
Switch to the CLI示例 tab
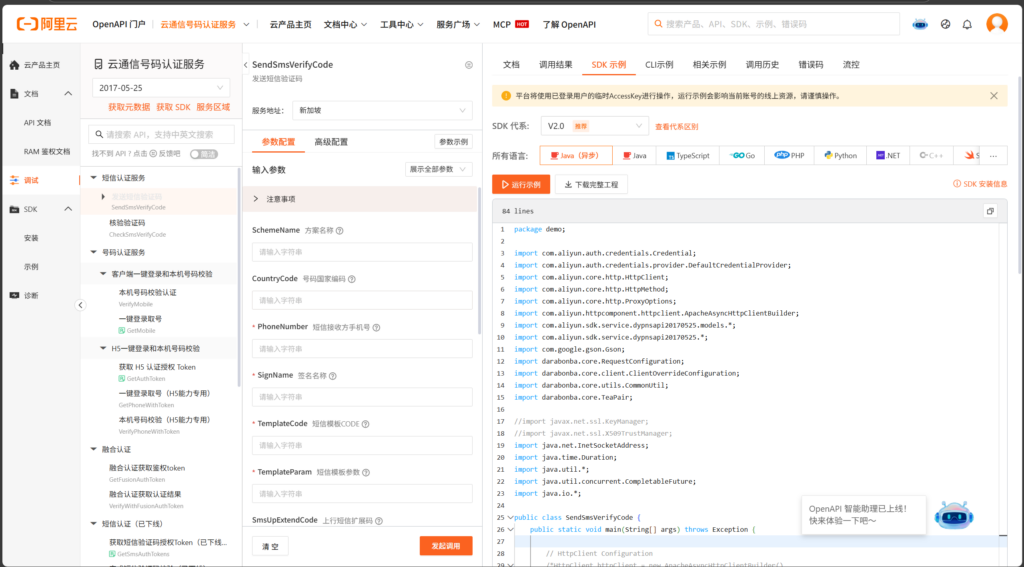click(x=661, y=64)
